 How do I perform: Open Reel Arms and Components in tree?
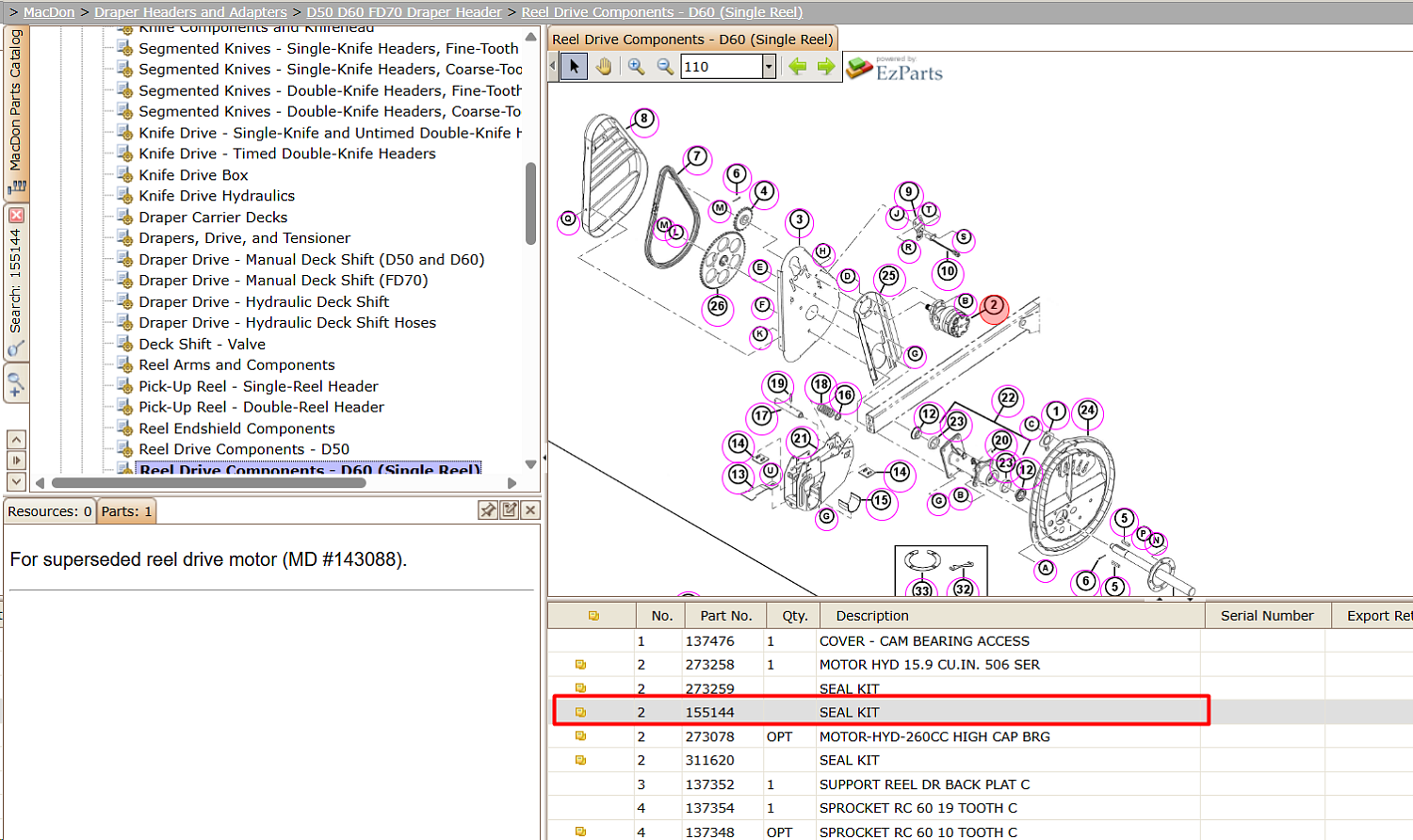click(x=236, y=365)
